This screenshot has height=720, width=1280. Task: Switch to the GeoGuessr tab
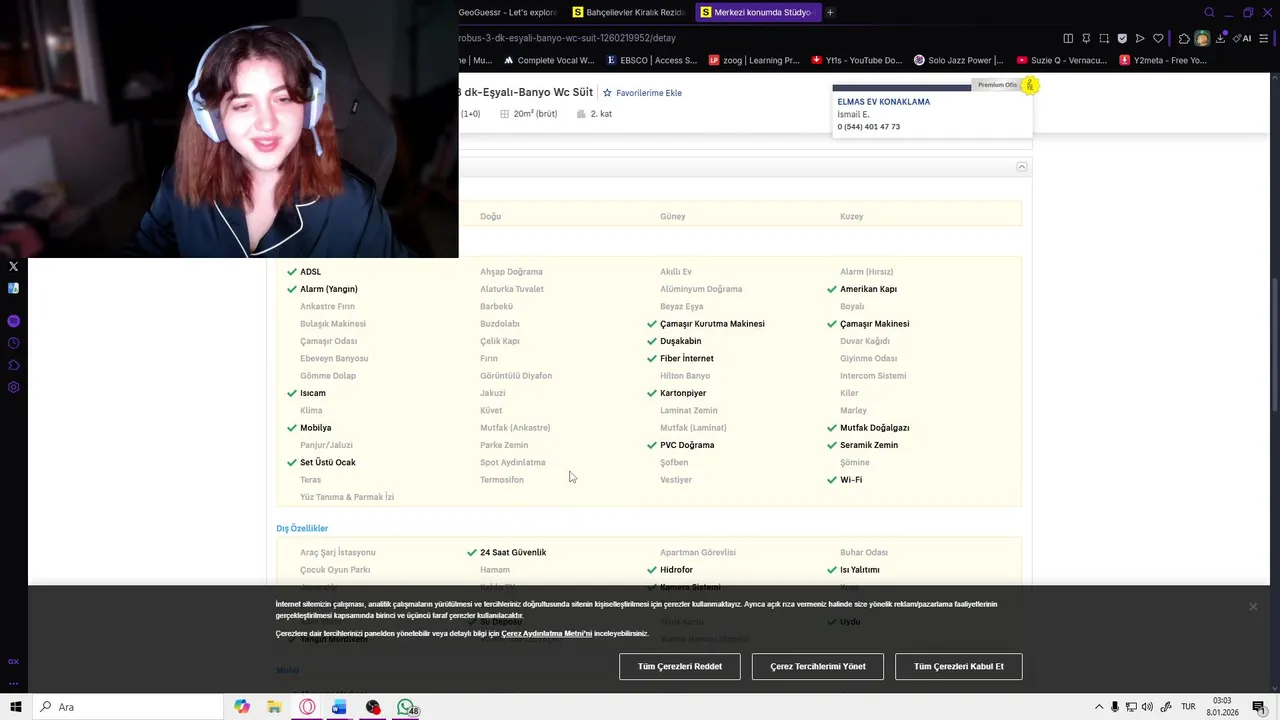(509, 12)
